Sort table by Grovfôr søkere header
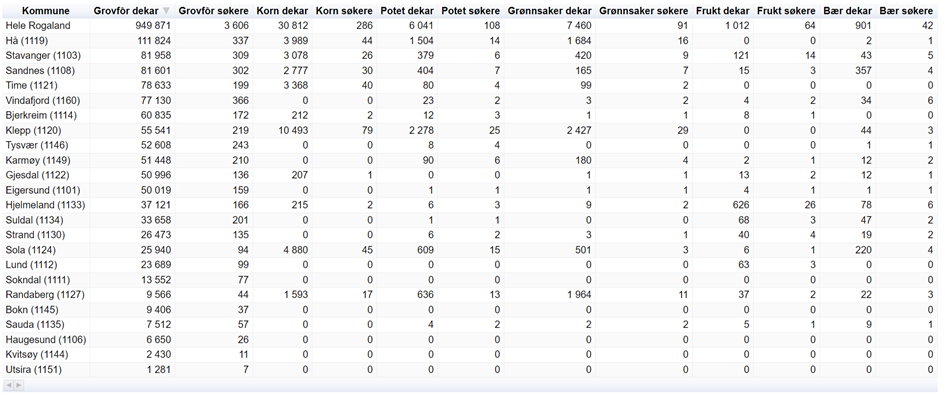Screen dimensions: 945x396 [x=214, y=11]
